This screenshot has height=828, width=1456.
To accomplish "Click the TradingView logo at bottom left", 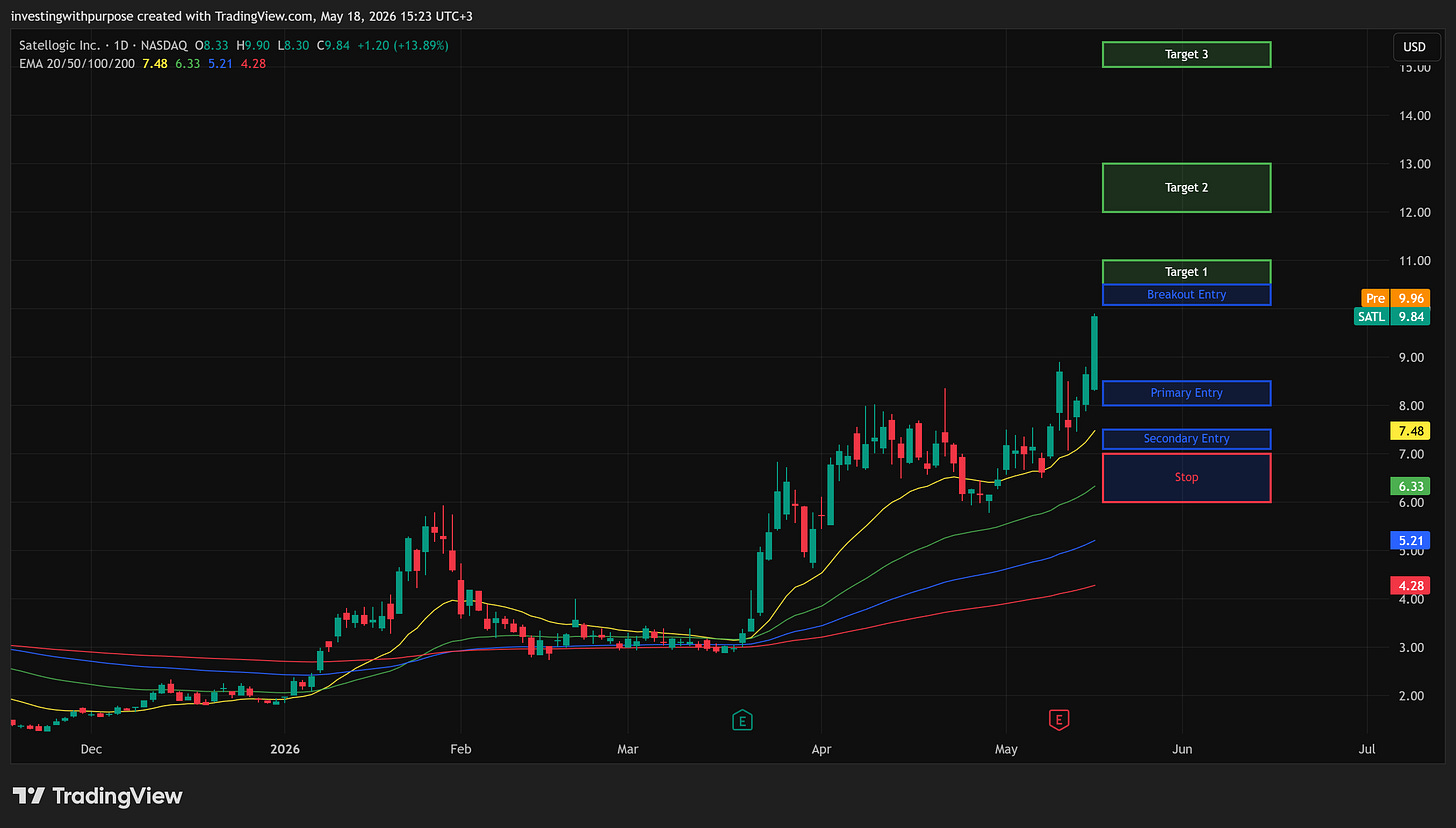I will (97, 796).
